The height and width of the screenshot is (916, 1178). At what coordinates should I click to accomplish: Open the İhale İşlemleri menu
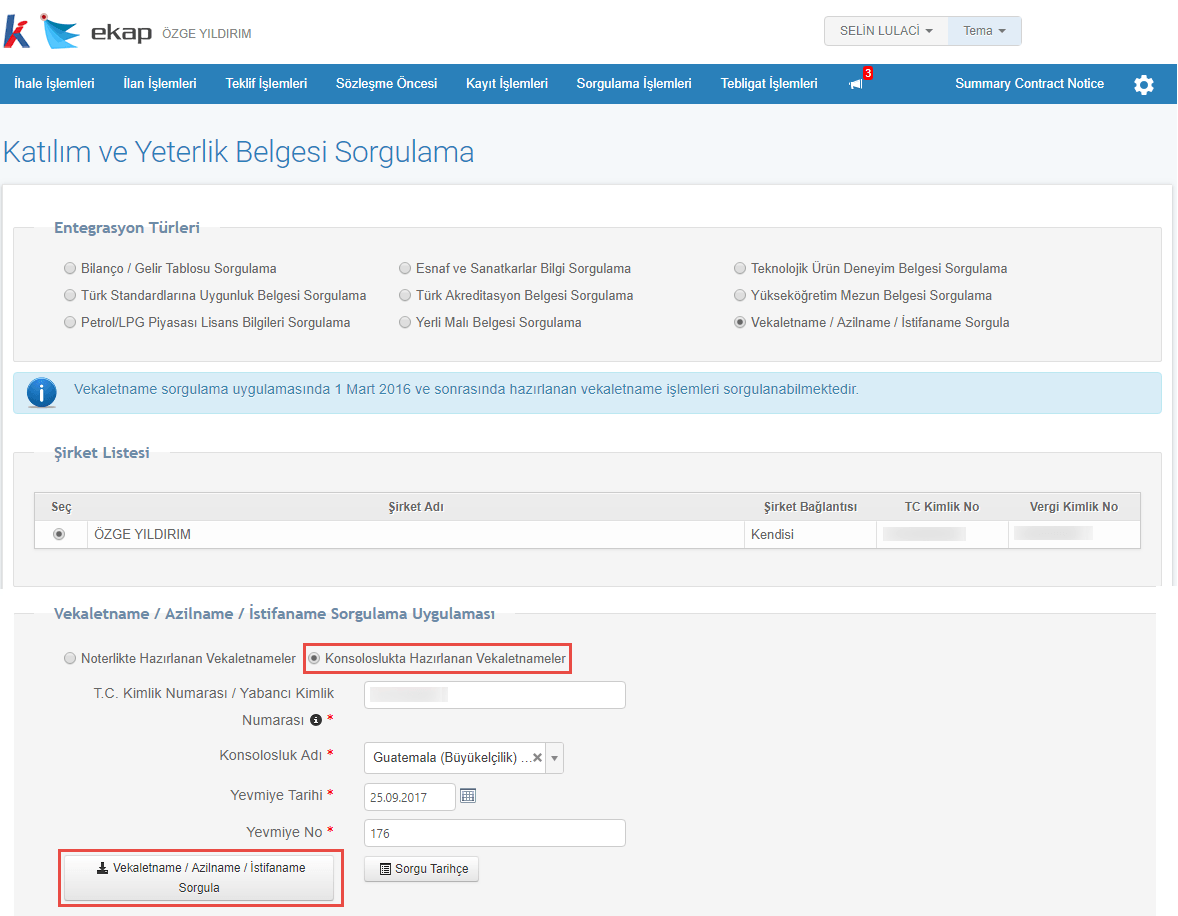pos(54,84)
